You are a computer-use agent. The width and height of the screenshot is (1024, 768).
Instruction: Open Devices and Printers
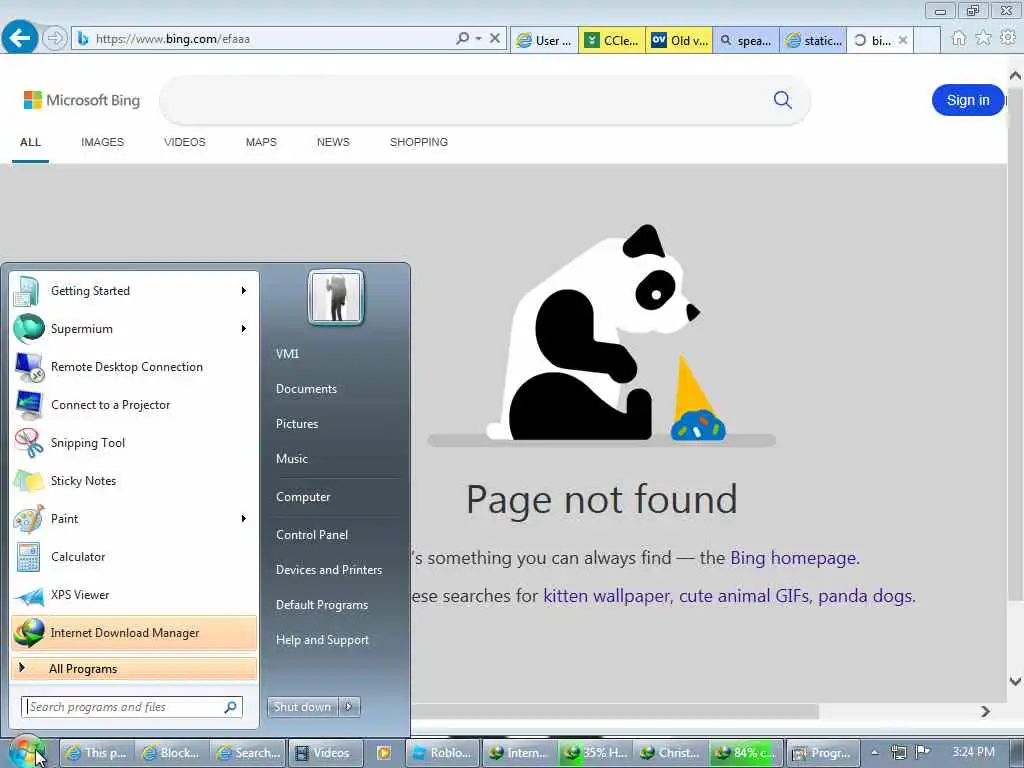(328, 569)
